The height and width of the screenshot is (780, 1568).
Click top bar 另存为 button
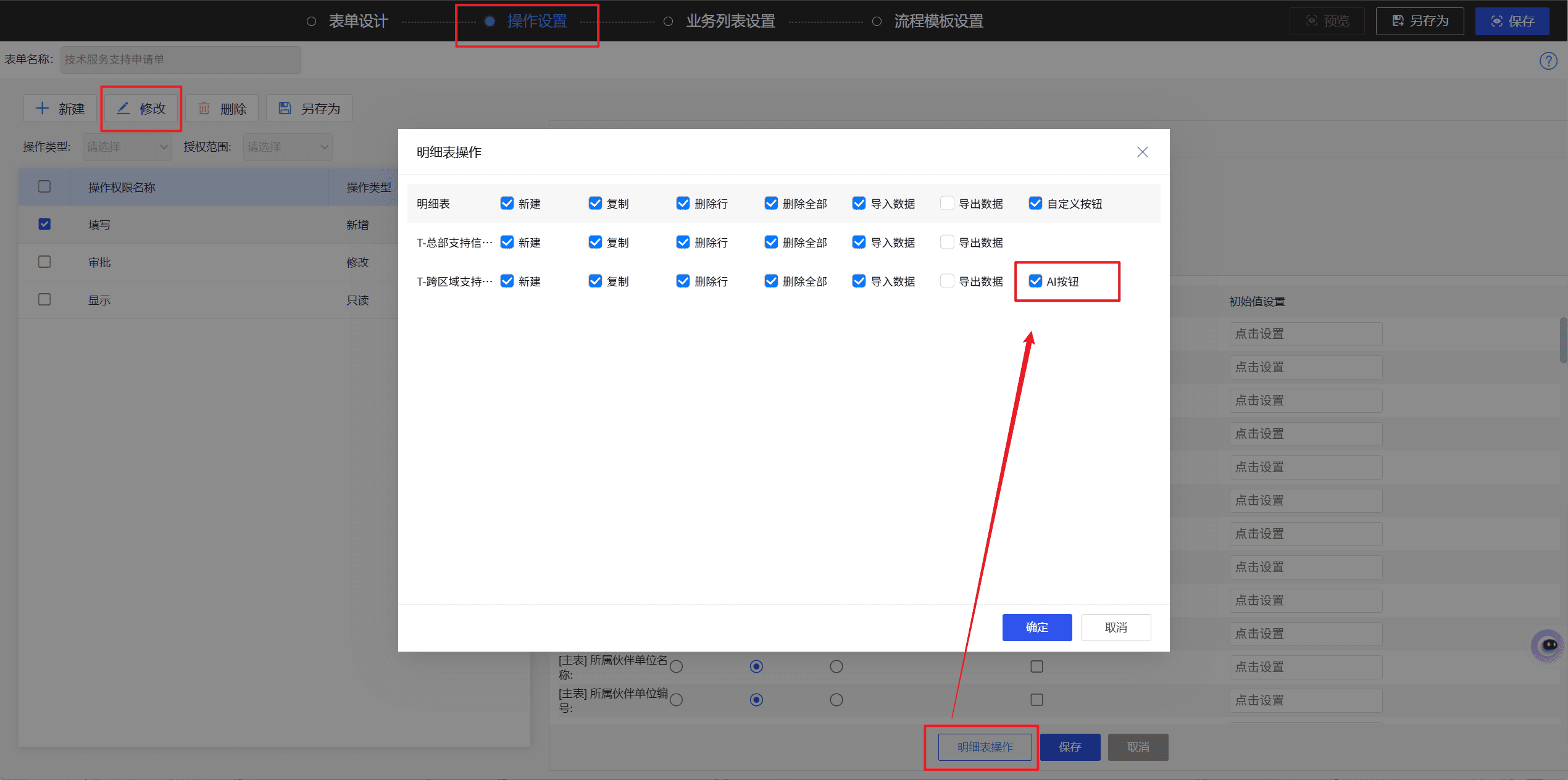pyautogui.click(x=1420, y=21)
